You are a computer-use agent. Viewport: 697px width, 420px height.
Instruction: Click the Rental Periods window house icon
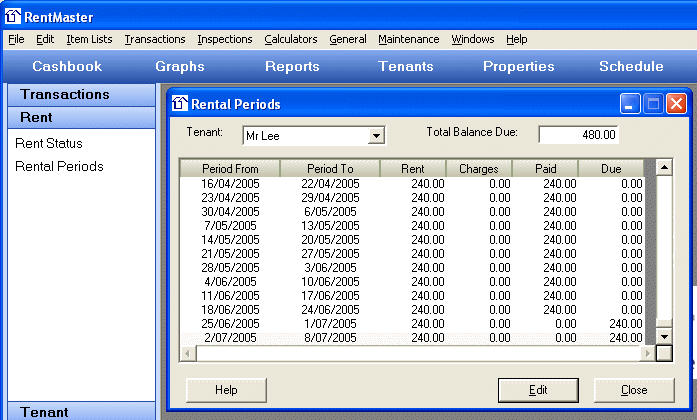180,104
